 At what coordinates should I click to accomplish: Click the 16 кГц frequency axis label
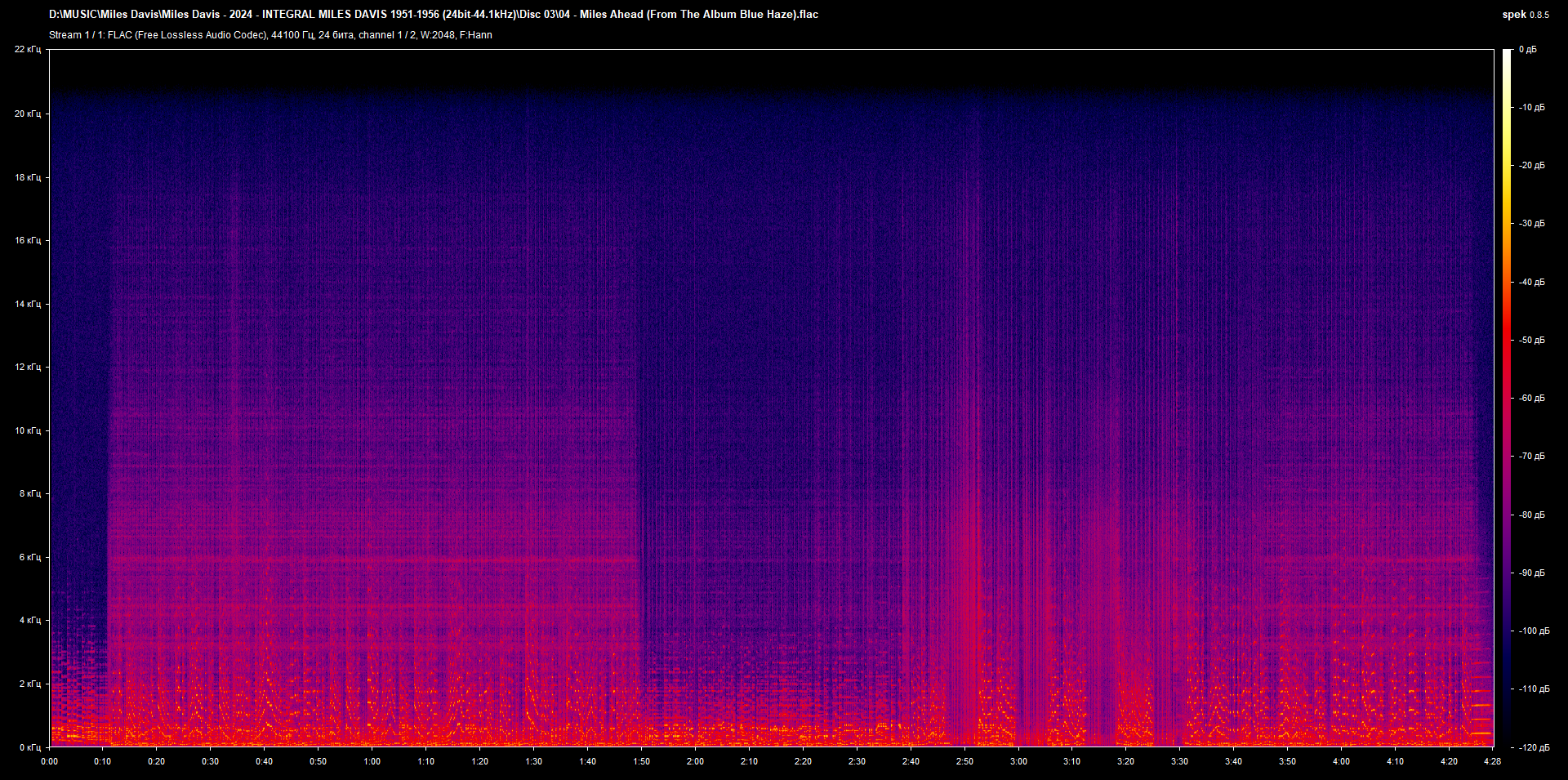click(x=28, y=240)
